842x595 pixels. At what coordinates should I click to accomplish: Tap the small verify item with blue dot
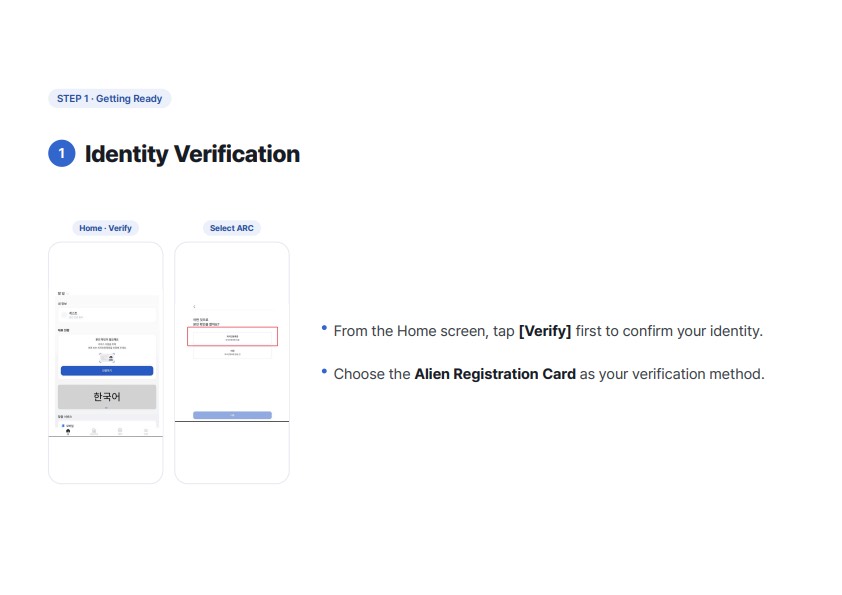click(x=68, y=425)
